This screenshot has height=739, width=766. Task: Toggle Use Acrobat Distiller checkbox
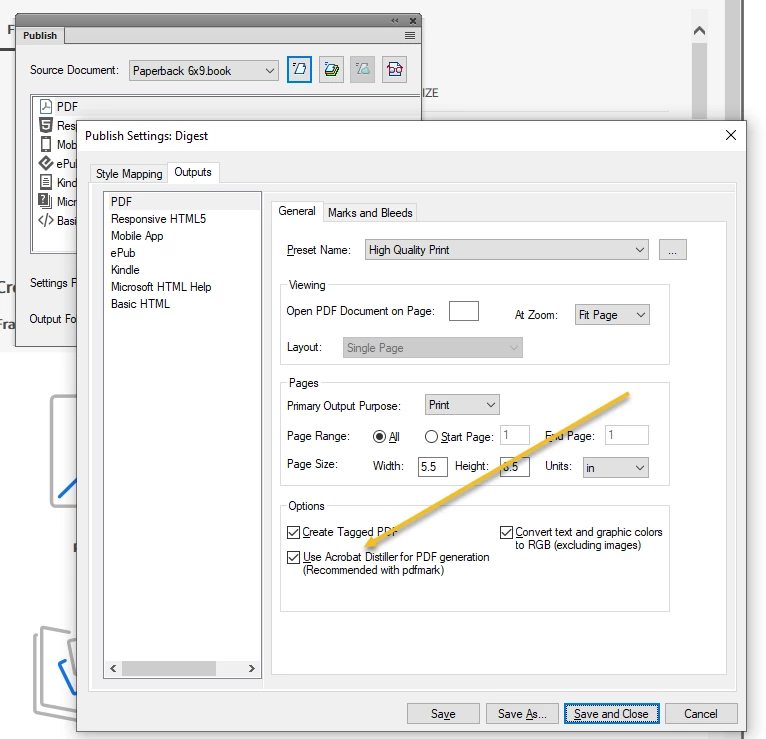tap(293, 557)
